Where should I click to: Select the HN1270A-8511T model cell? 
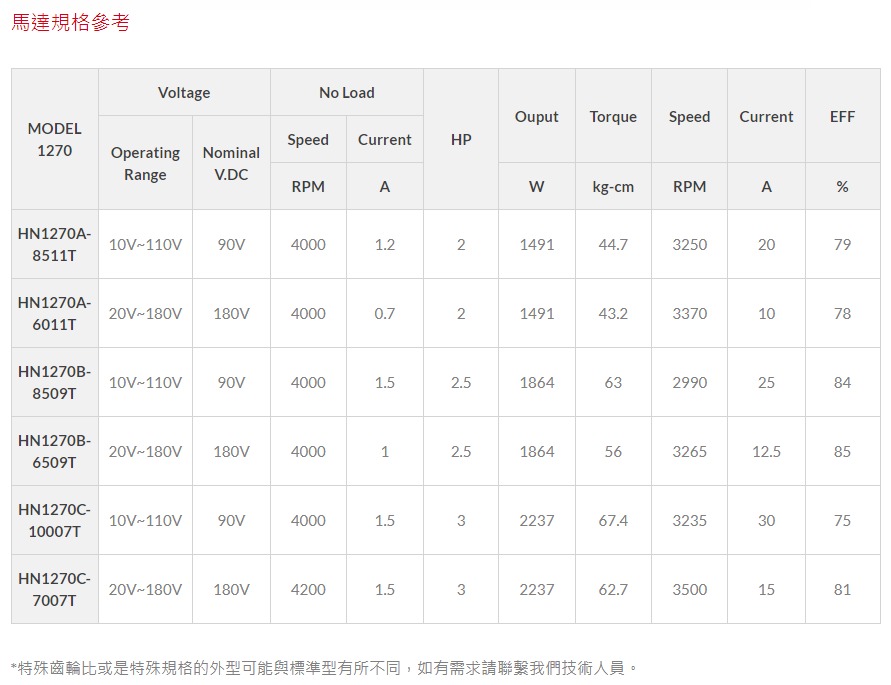pyautogui.click(x=55, y=244)
